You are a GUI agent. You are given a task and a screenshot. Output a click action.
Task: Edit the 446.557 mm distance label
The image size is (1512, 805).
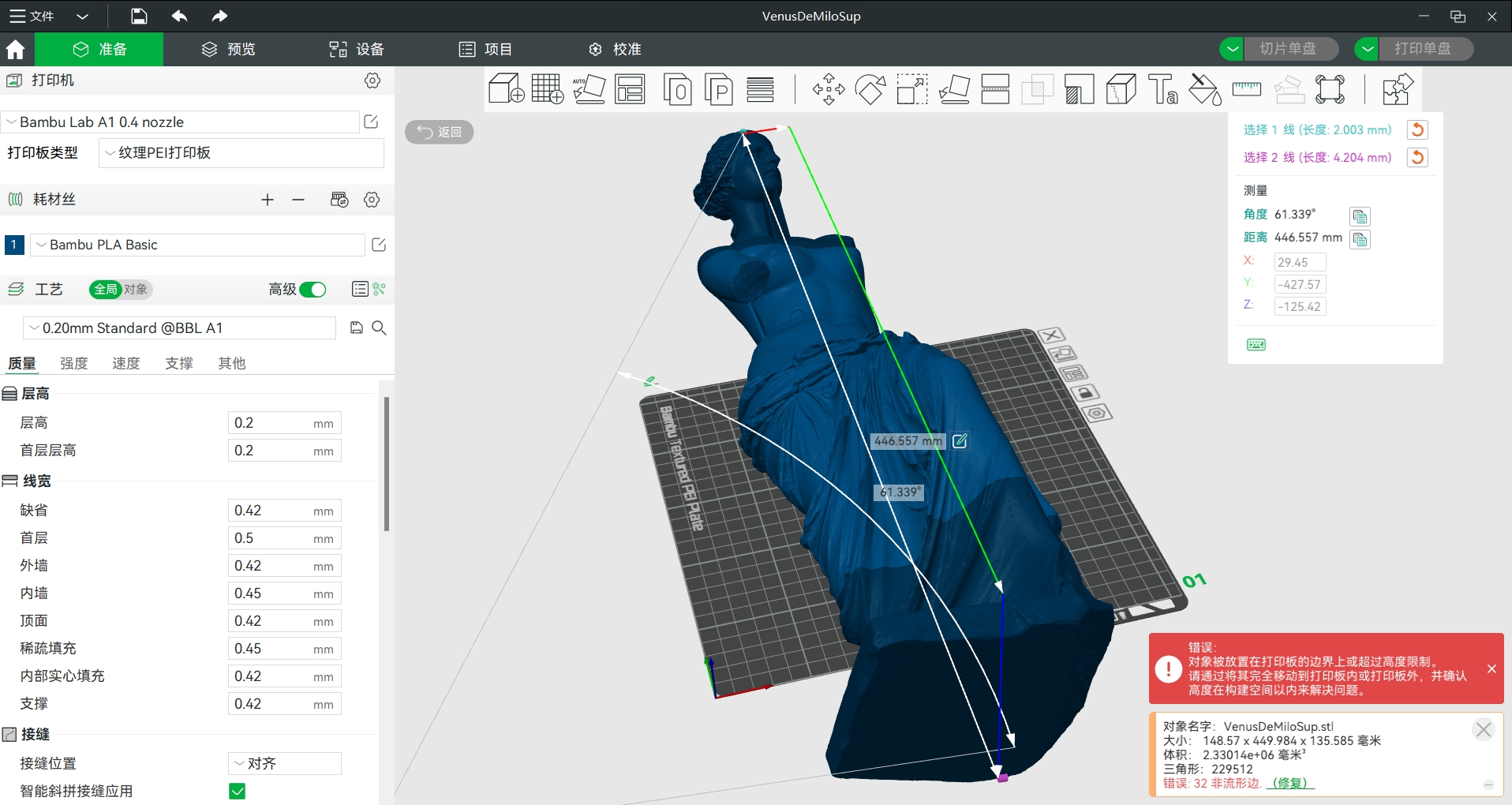pos(960,441)
